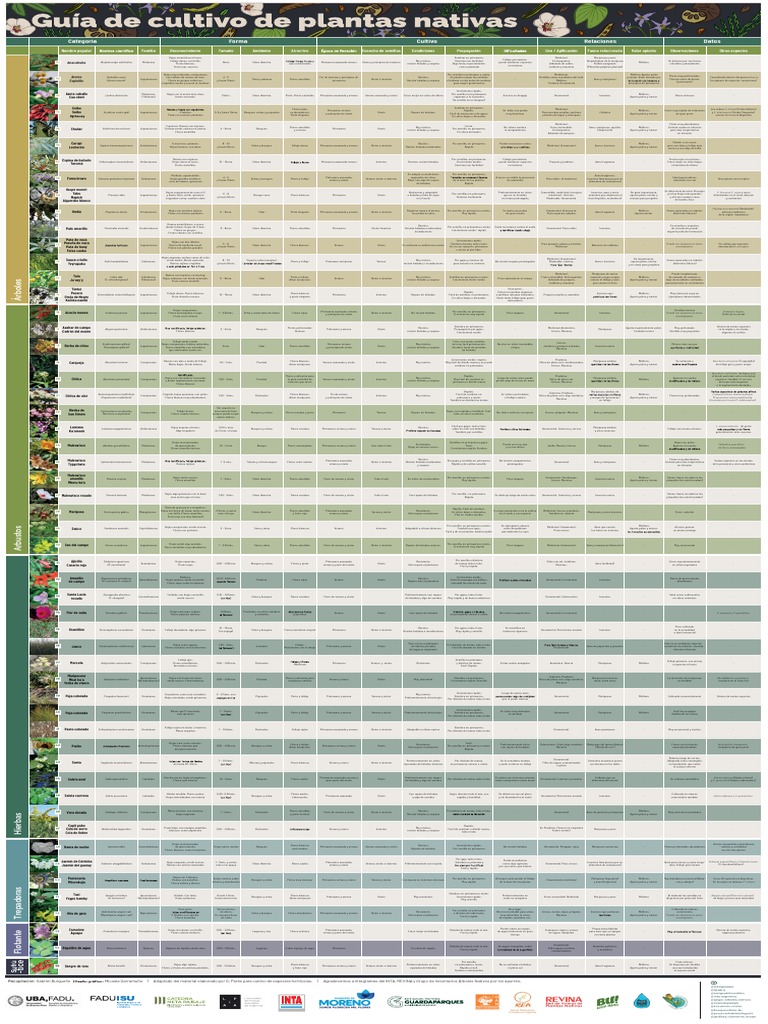This screenshot has height=1024, width=768.
Task: Select the Salvia rastrera name cell
Action: 76,795
